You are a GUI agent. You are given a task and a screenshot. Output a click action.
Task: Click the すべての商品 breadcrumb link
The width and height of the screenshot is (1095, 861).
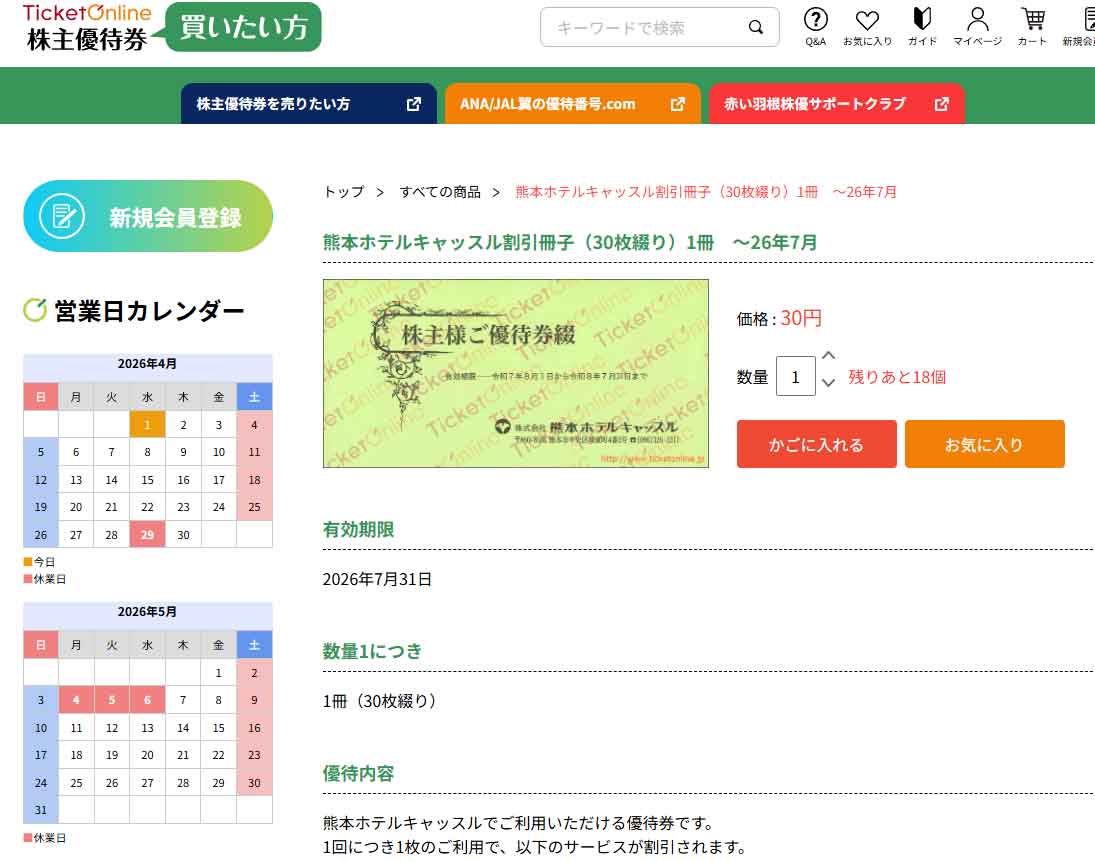pyautogui.click(x=440, y=191)
